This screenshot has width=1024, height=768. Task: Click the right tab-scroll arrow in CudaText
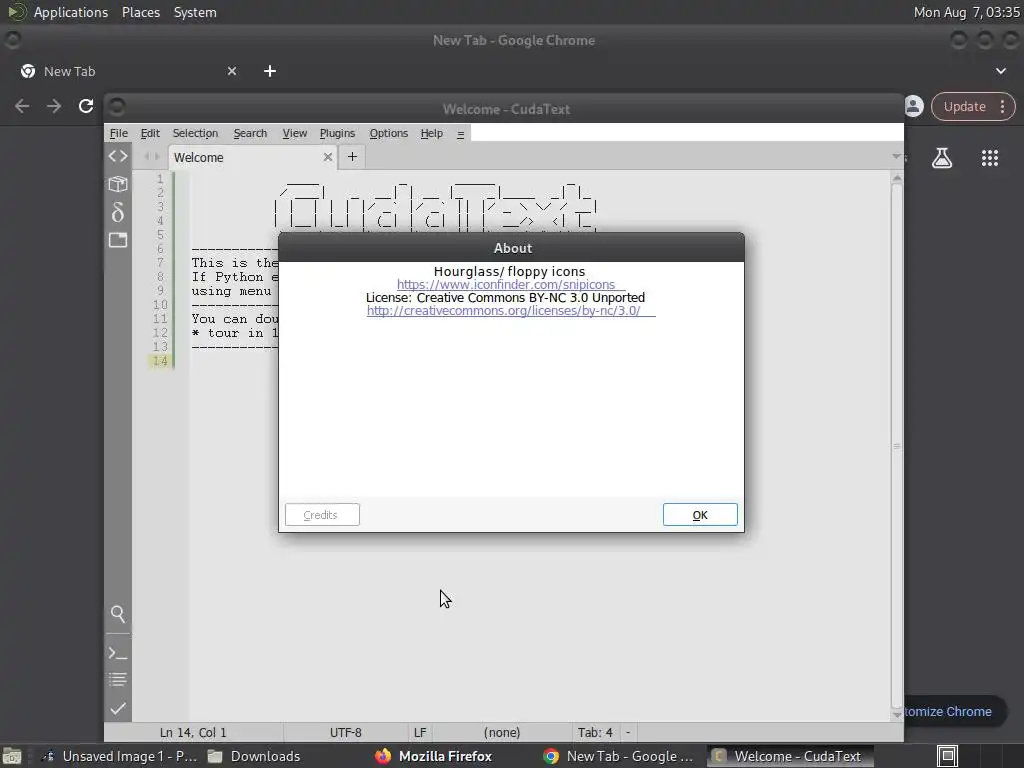[x=157, y=157]
